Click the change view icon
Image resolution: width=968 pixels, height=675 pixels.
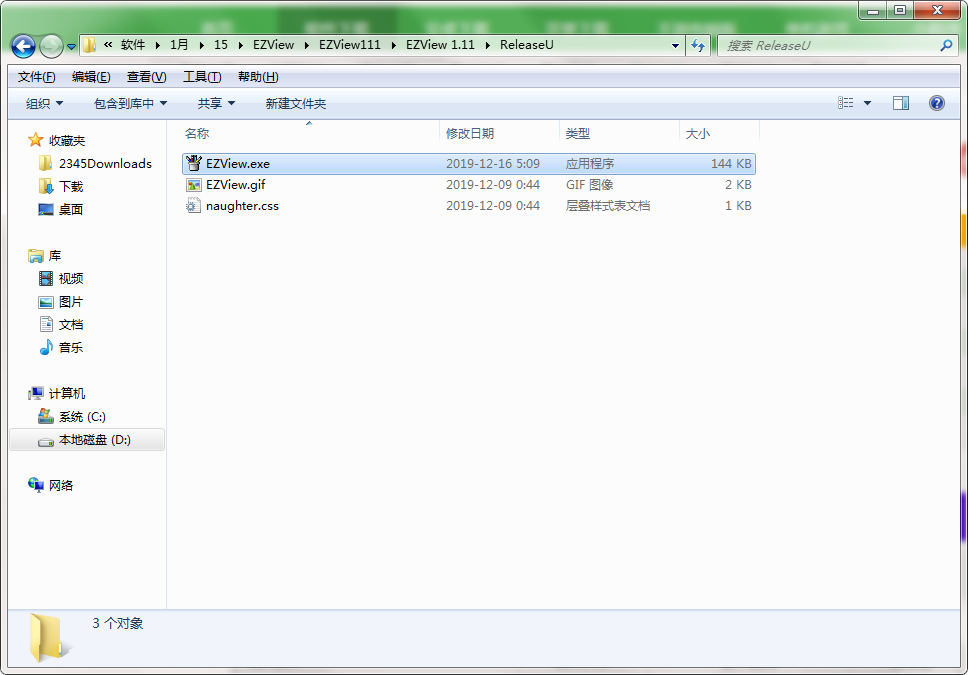pos(845,103)
